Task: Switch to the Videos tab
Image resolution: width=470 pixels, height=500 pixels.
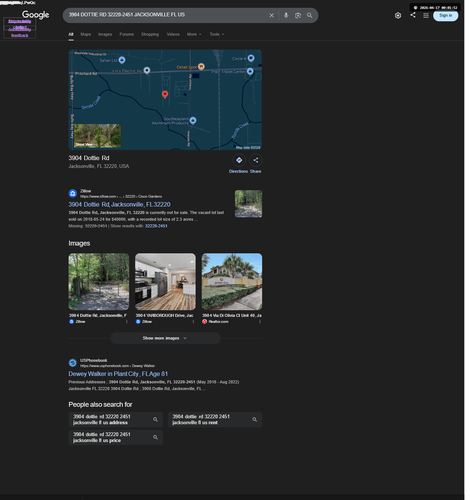Action: [x=173, y=34]
